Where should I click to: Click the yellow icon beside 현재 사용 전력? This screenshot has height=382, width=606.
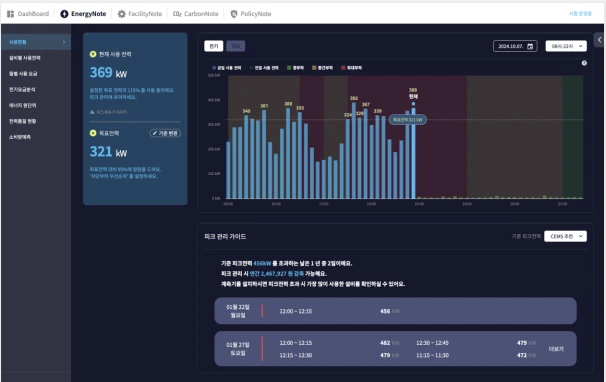93,54
